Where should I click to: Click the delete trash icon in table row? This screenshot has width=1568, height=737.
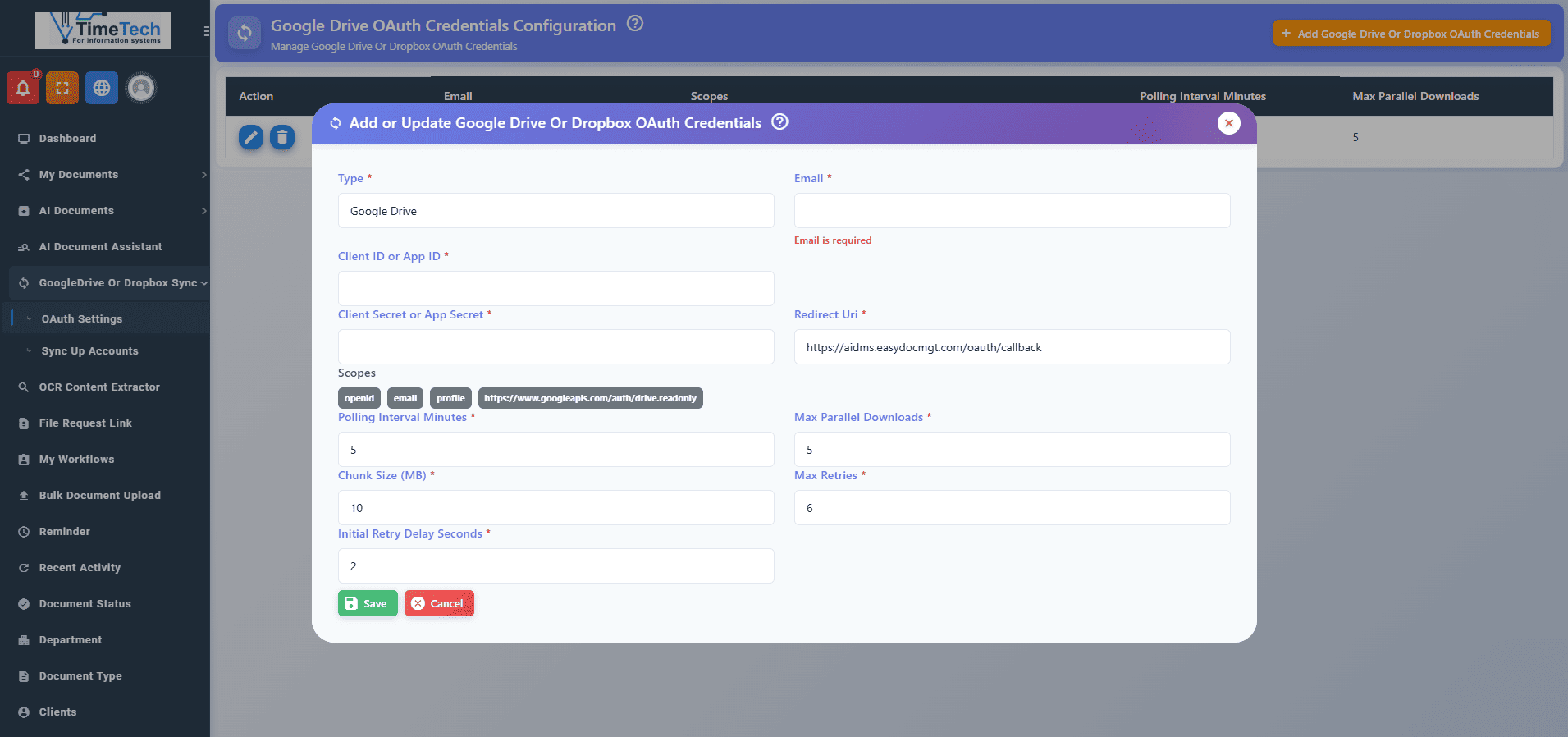(282, 137)
